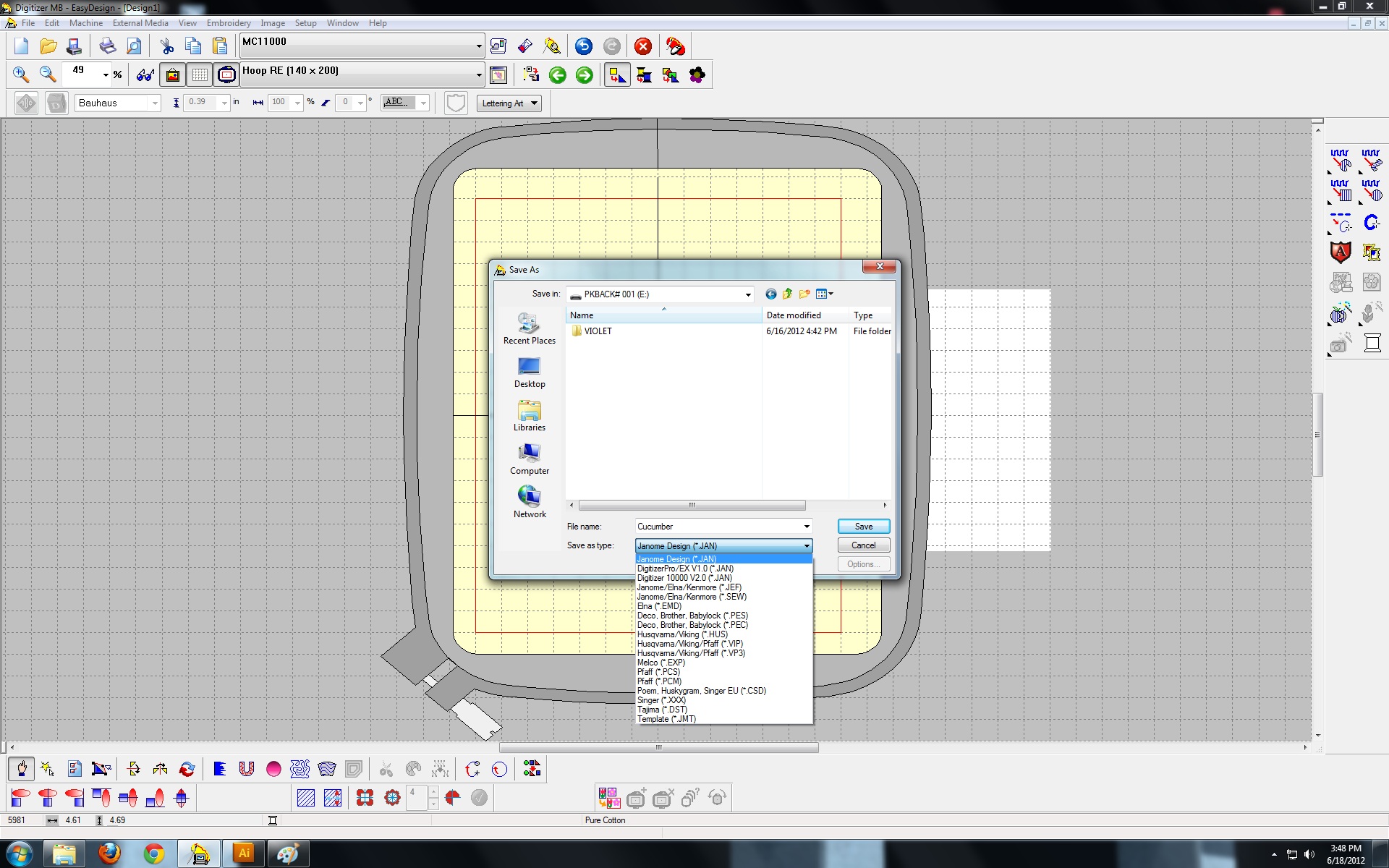Click the Copy icon

[x=193, y=47]
